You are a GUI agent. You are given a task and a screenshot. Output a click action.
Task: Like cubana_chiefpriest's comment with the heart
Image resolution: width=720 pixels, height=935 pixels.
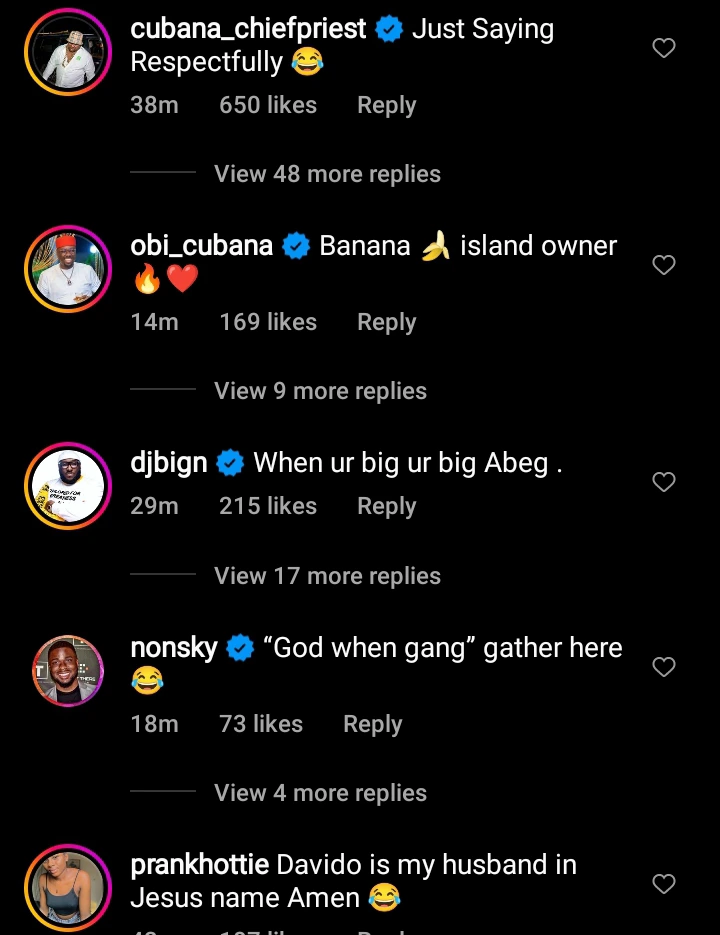coord(664,48)
